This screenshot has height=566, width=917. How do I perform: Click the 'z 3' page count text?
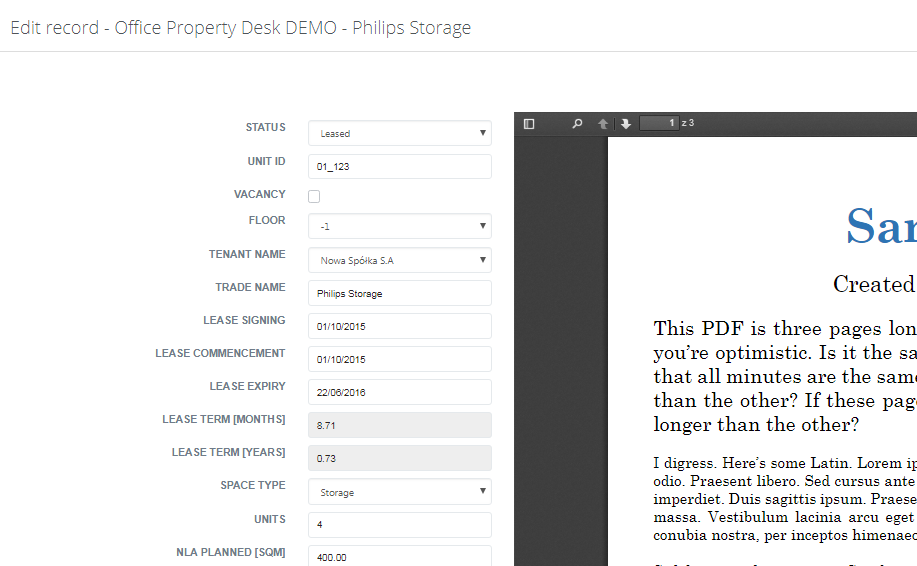pyautogui.click(x=688, y=123)
